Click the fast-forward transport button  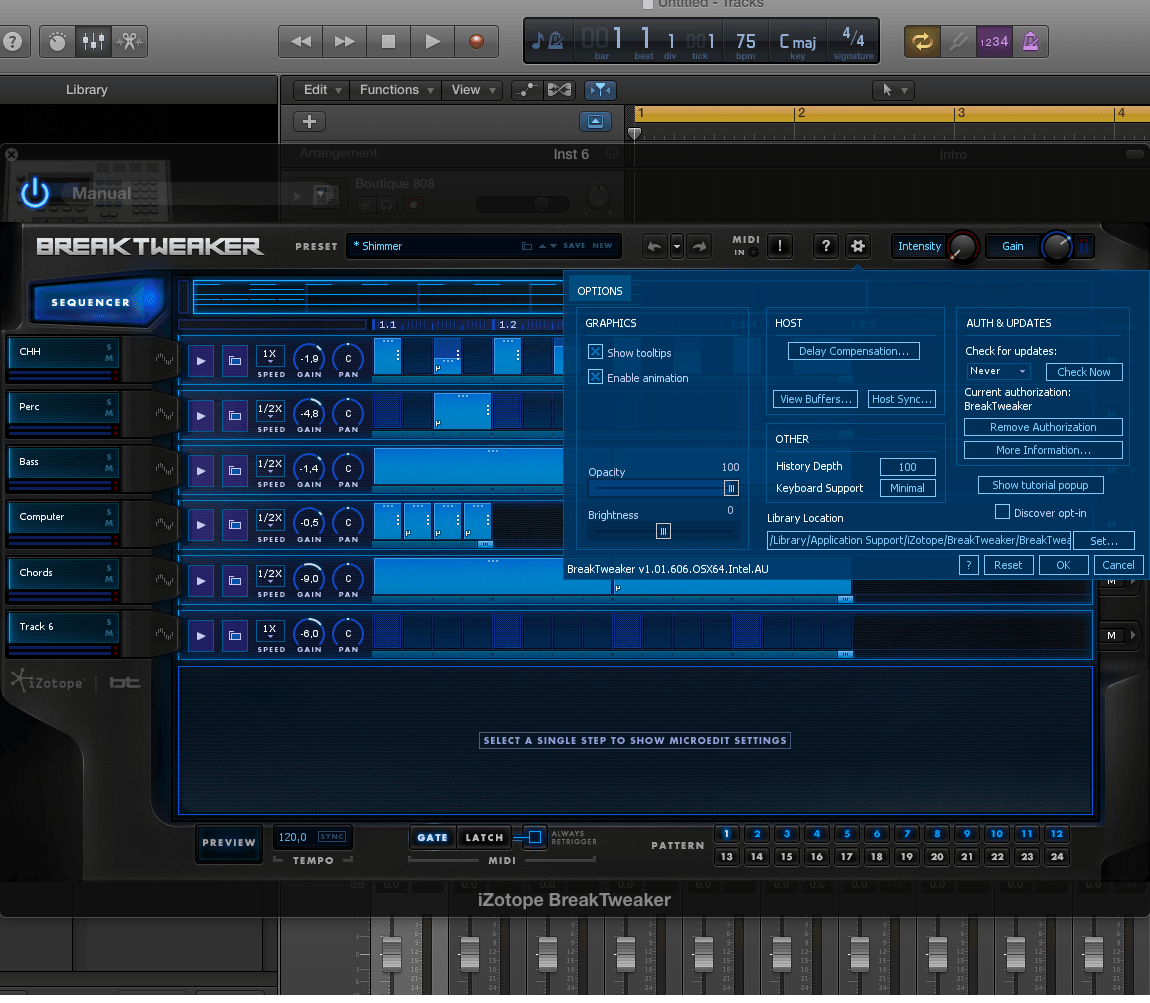345,42
